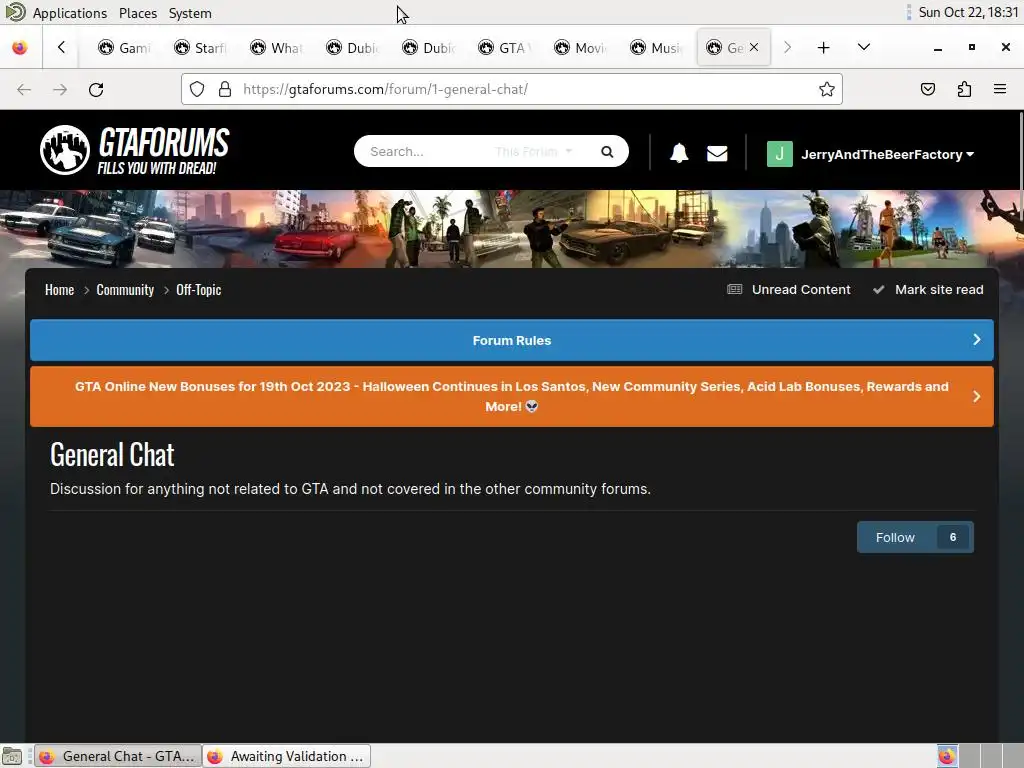Click the Off-Topic breadcrumb link

click(199, 290)
